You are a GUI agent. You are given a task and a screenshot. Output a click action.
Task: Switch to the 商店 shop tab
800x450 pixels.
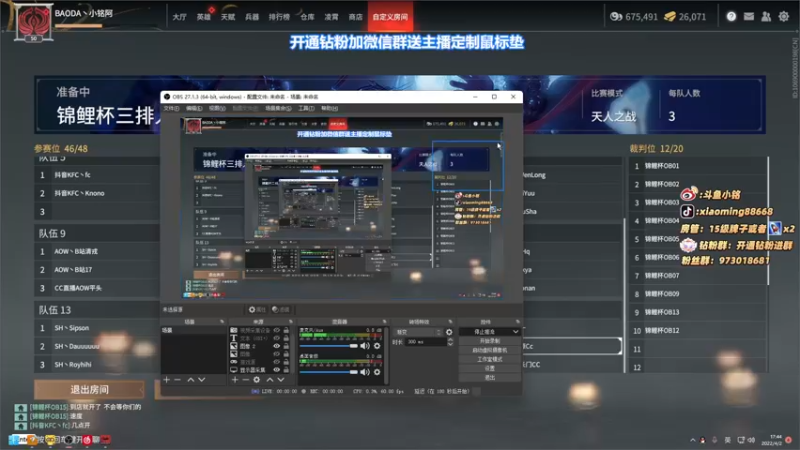[x=356, y=17]
